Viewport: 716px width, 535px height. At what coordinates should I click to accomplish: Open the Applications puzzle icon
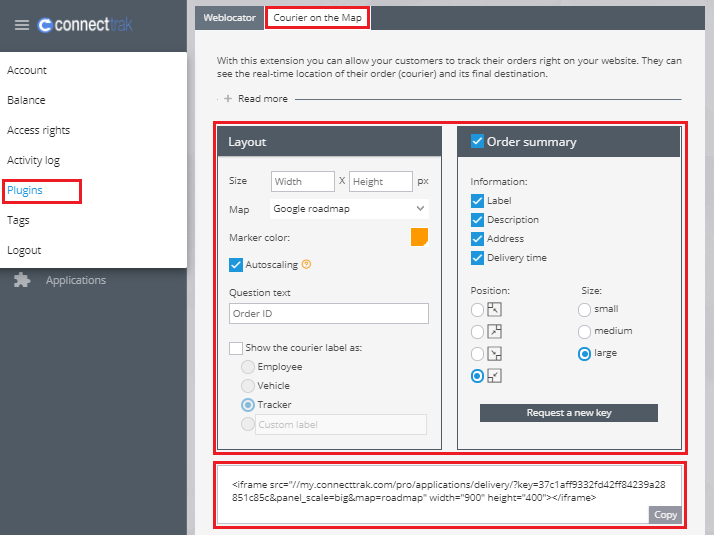(22, 280)
